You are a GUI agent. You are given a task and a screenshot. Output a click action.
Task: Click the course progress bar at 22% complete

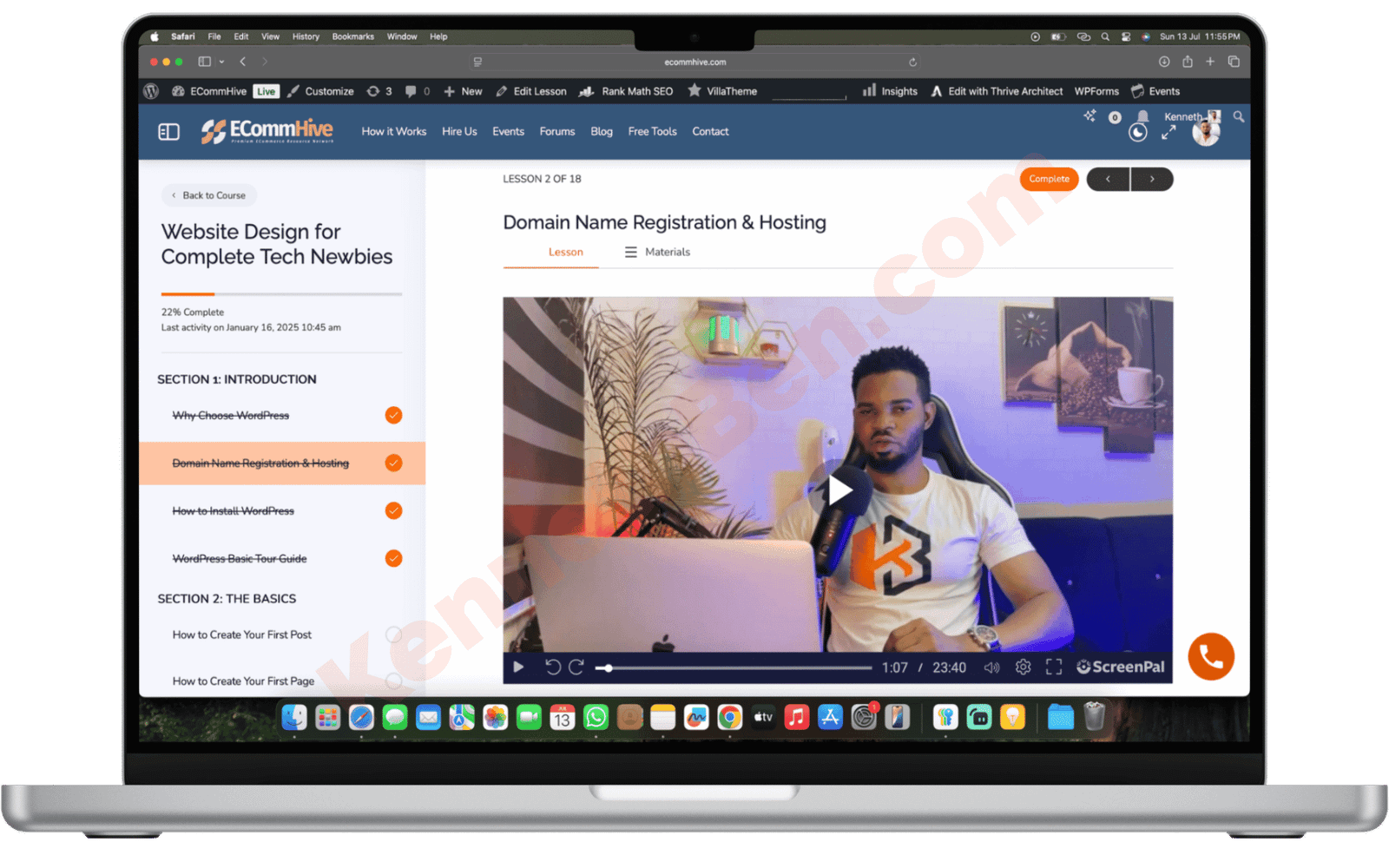point(281,294)
